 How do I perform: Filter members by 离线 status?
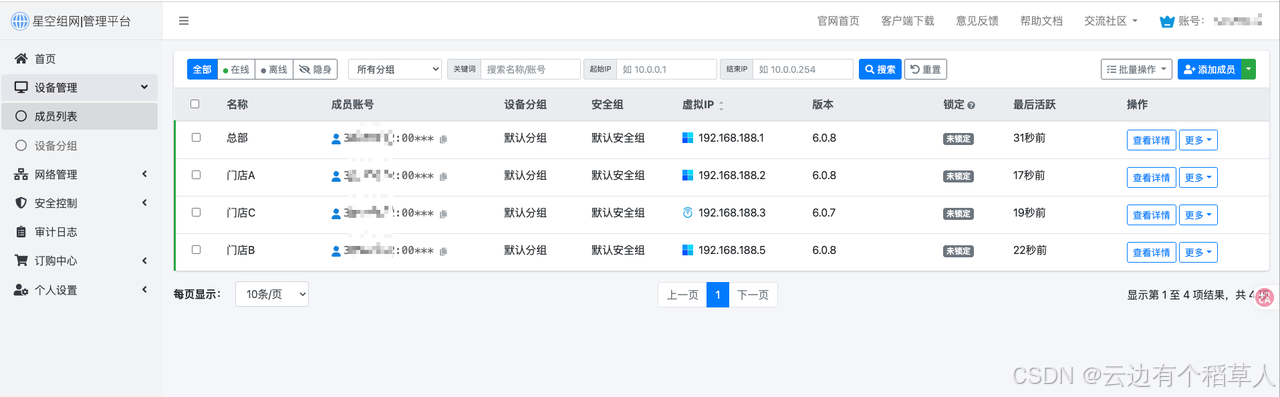click(274, 69)
